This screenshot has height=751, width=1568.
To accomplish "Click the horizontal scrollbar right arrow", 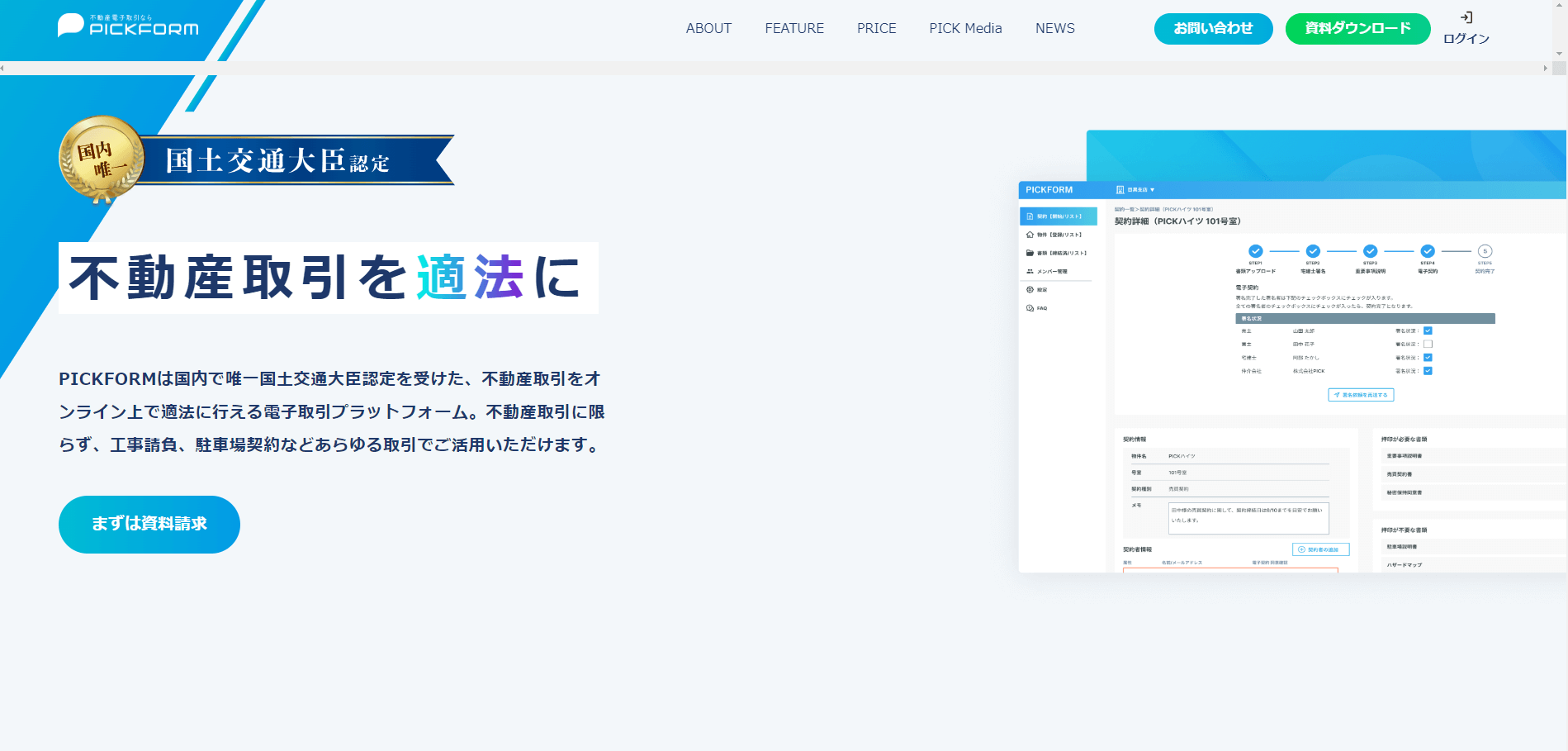I will pos(1545,68).
